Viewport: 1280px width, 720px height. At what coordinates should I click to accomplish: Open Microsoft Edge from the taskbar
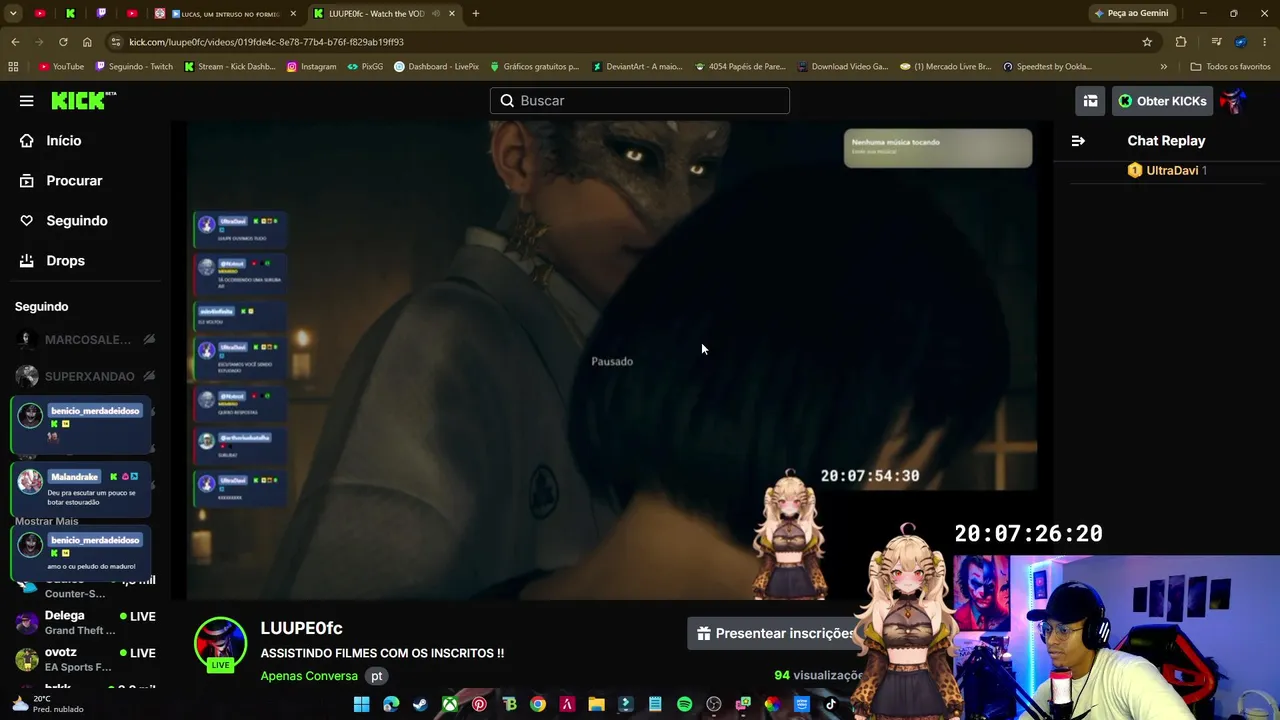coord(391,704)
